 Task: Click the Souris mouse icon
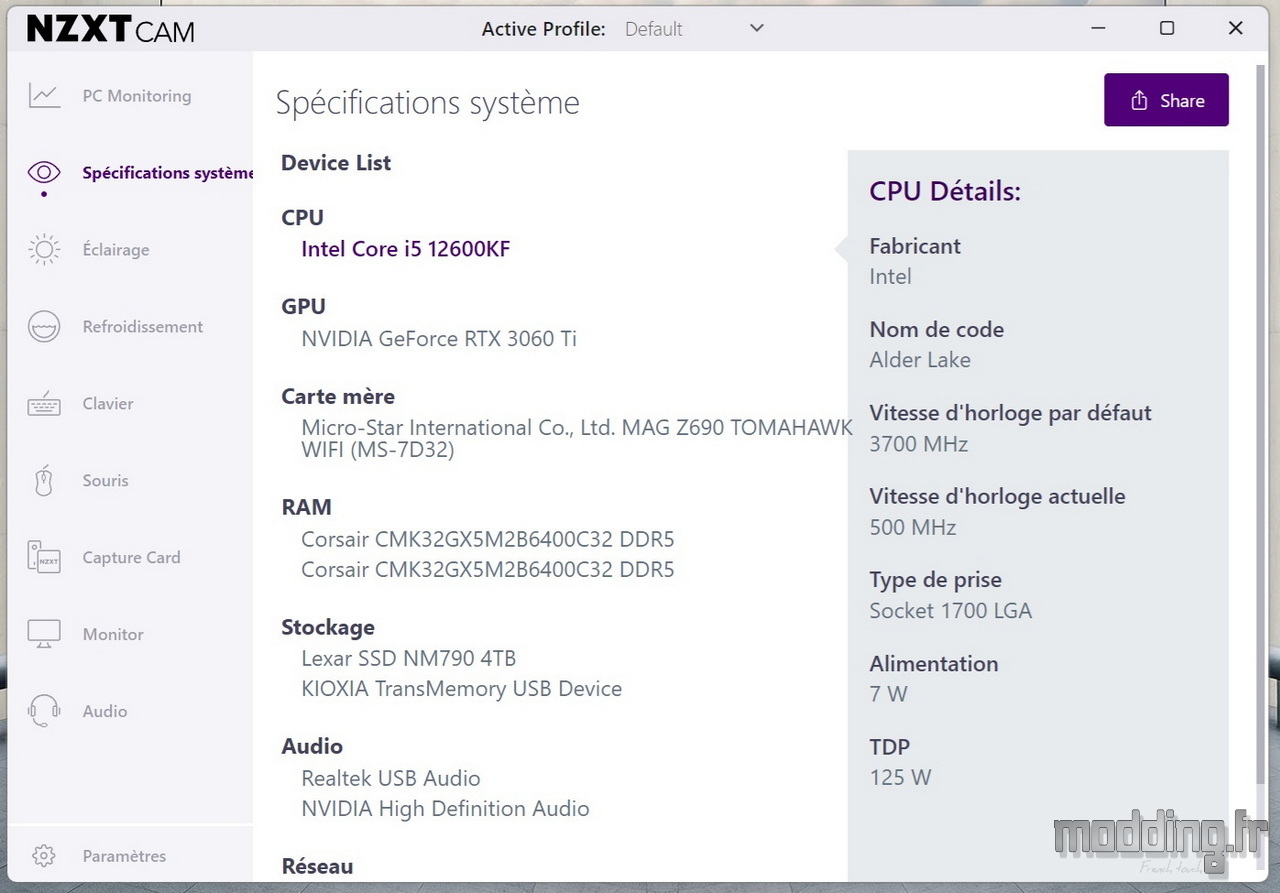(x=44, y=481)
